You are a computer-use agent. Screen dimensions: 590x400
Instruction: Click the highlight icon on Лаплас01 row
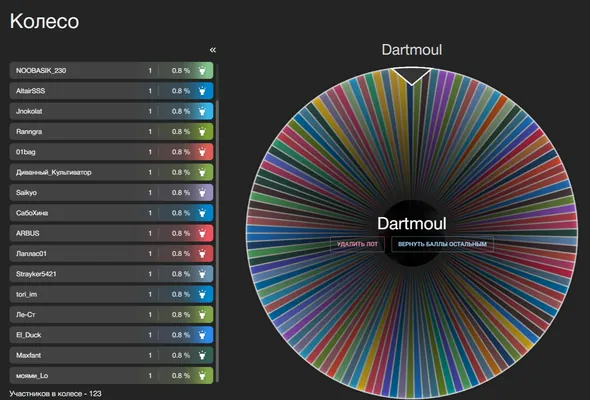pyautogui.click(x=202, y=253)
